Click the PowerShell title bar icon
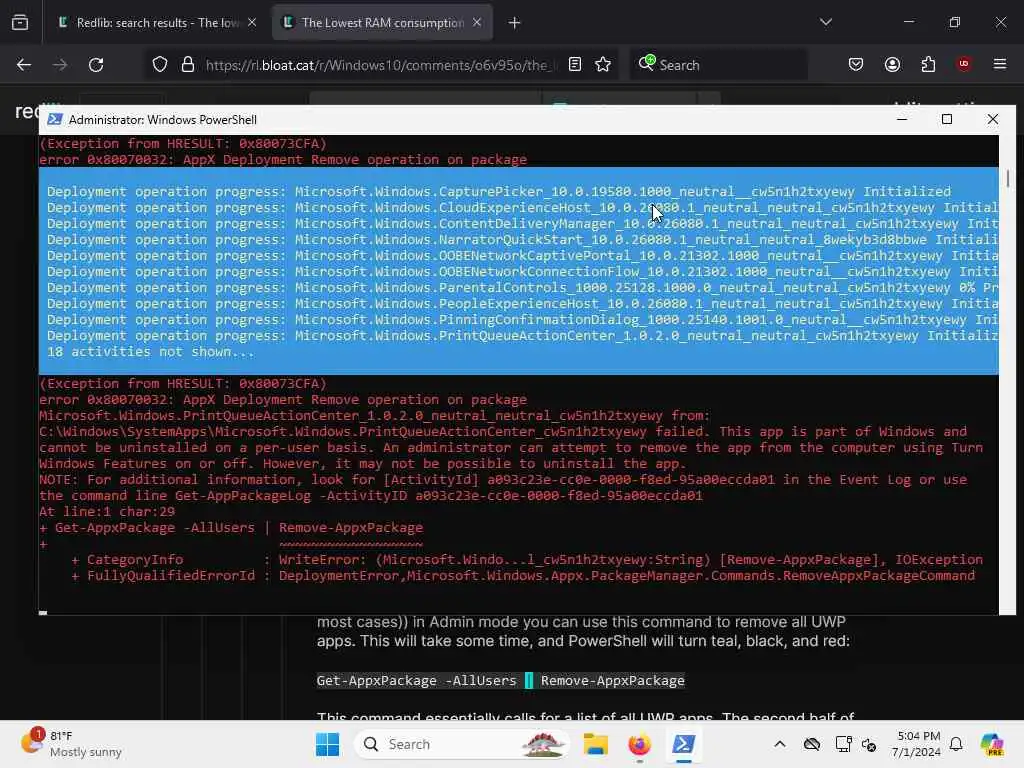 pos(55,120)
